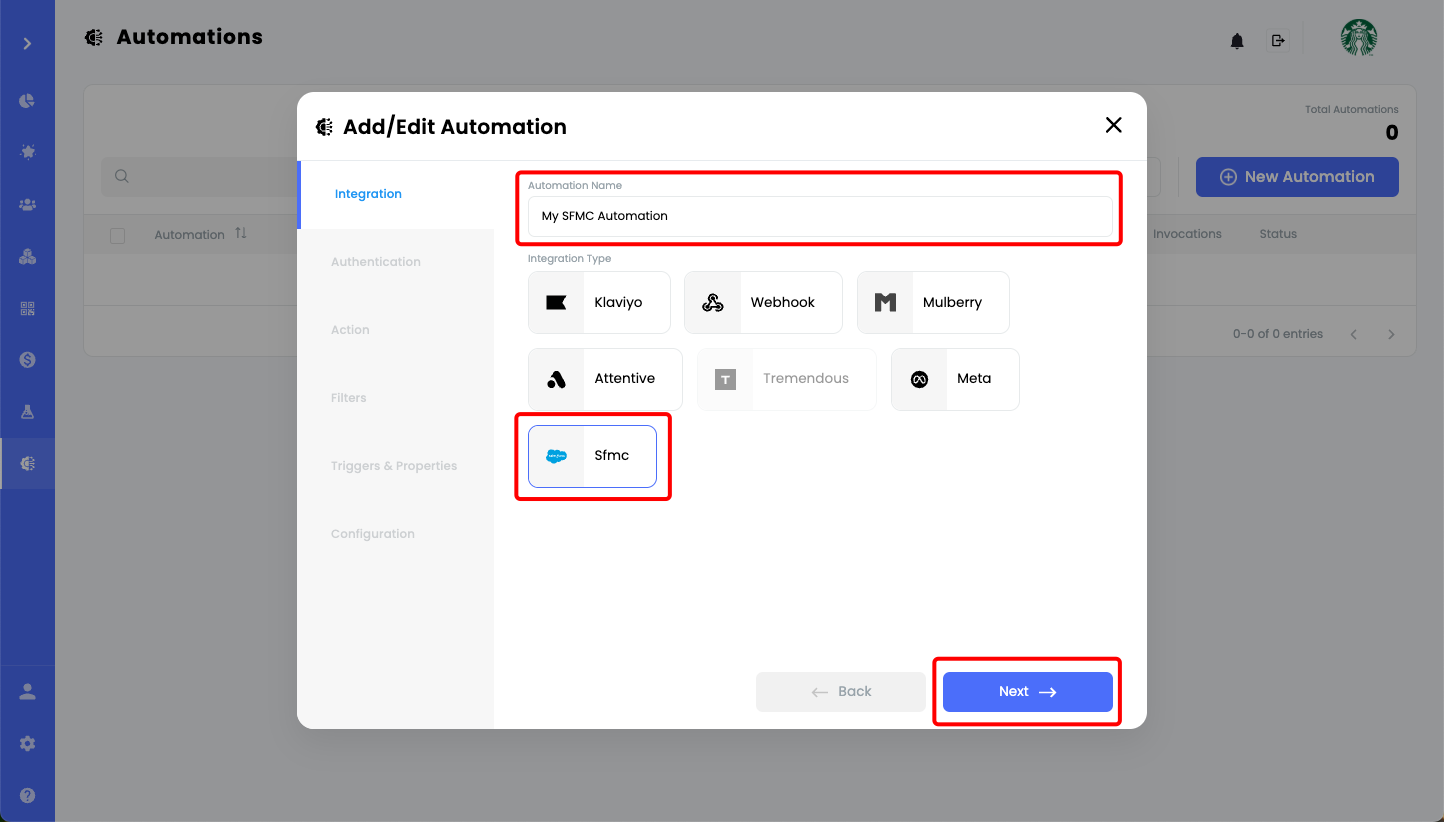Open the lab flask sidebar icon

[x=27, y=411]
